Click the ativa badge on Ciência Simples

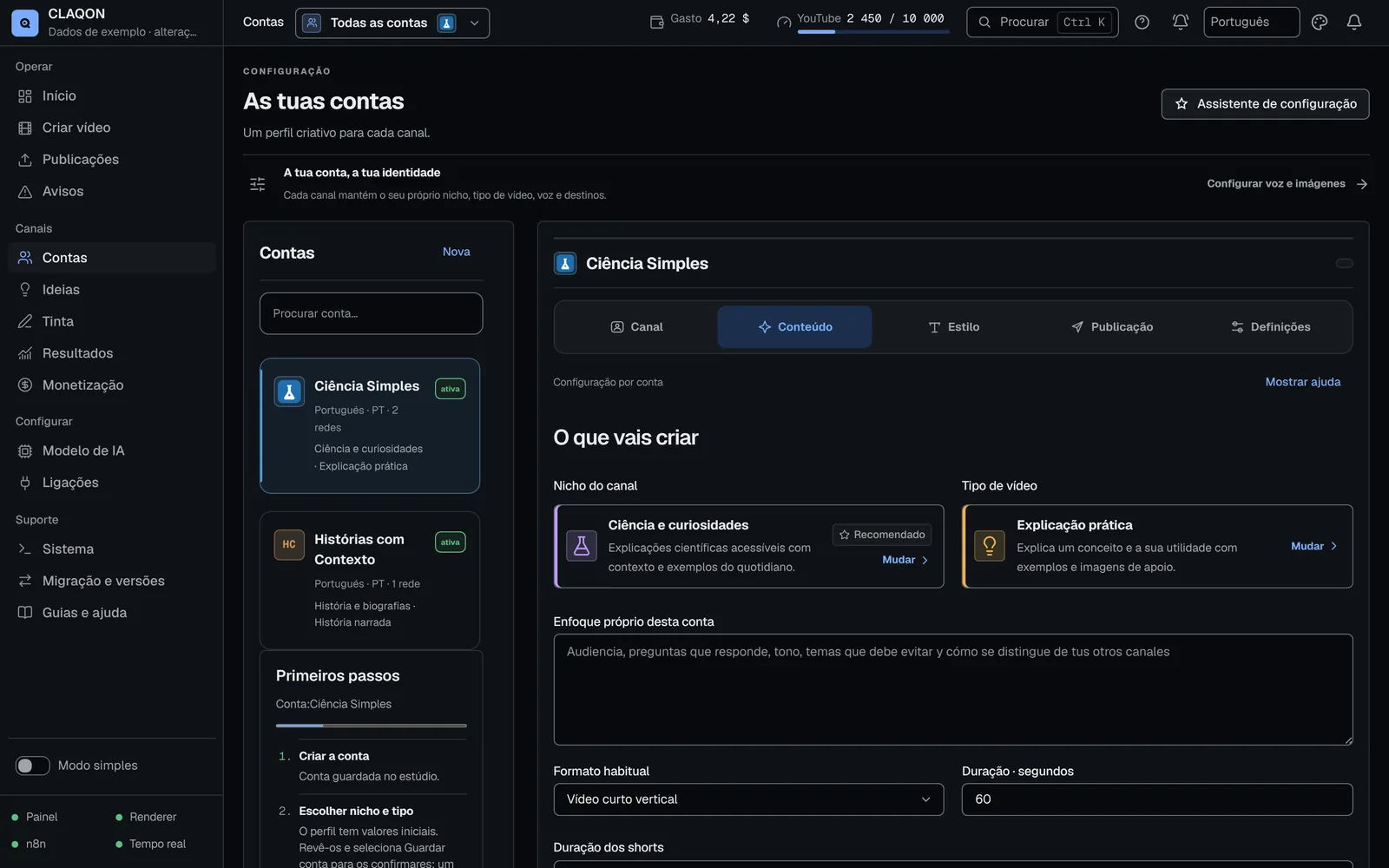click(x=450, y=389)
